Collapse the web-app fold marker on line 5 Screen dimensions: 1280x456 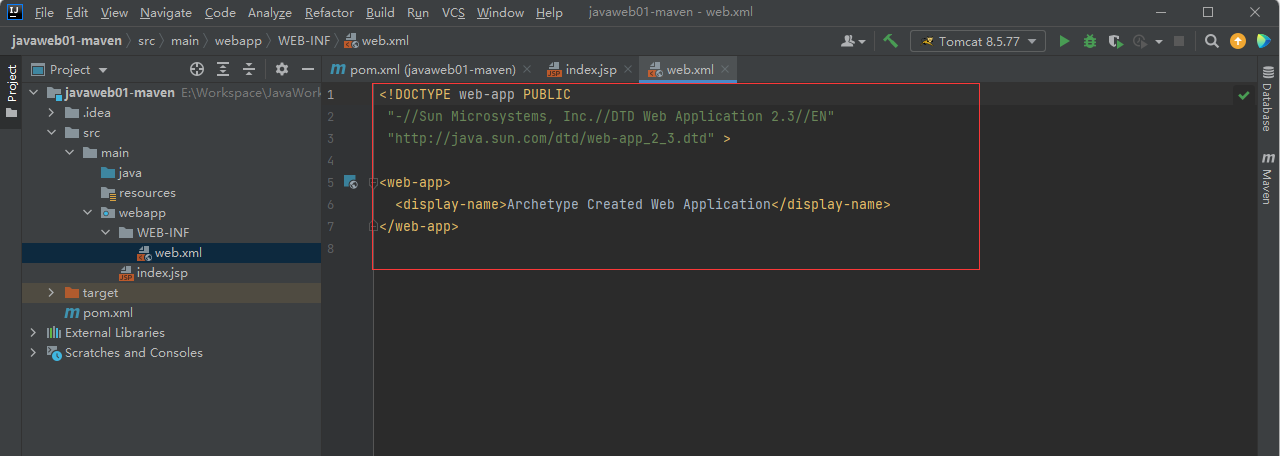tap(372, 183)
